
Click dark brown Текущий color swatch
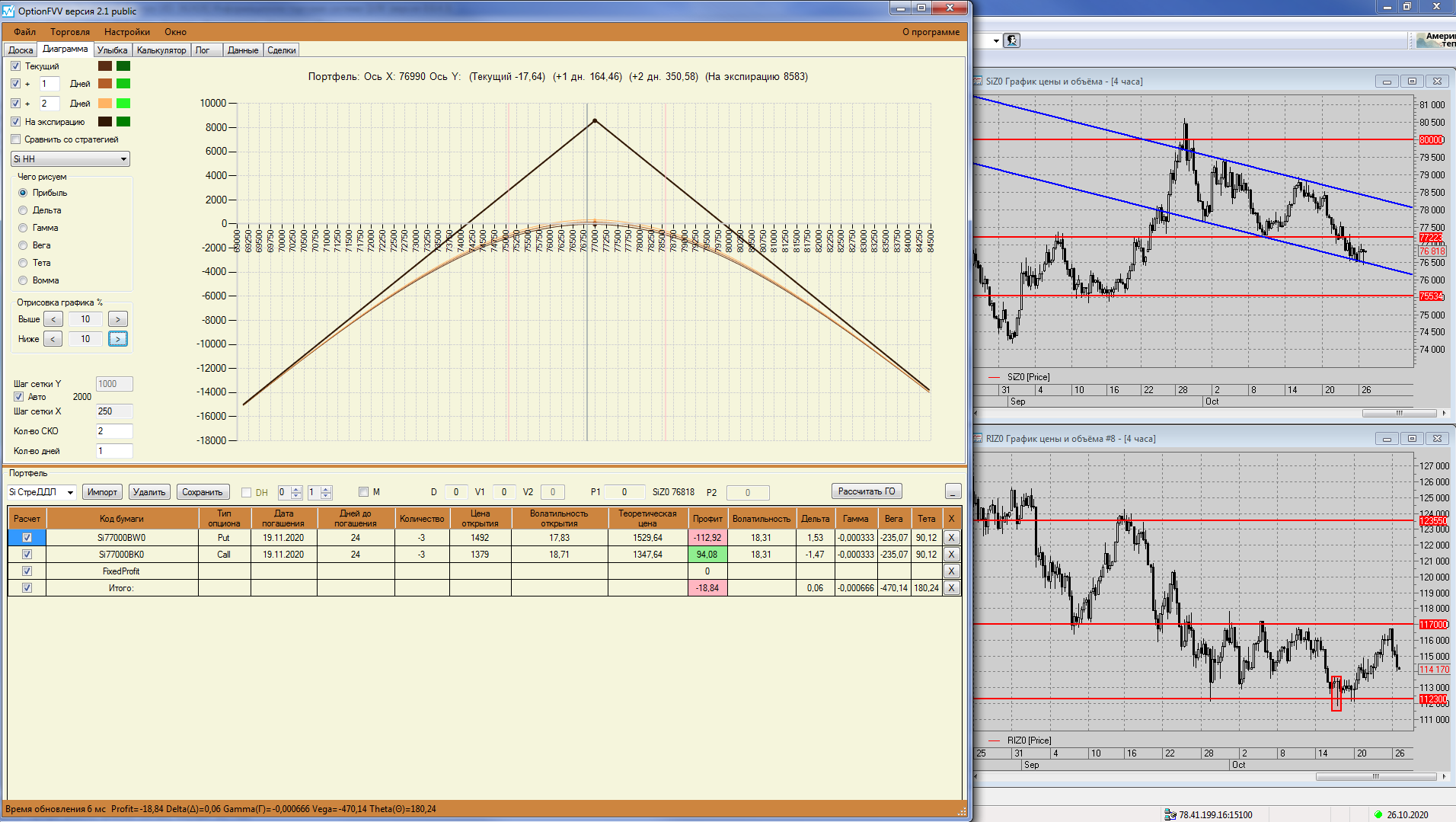click(x=105, y=66)
